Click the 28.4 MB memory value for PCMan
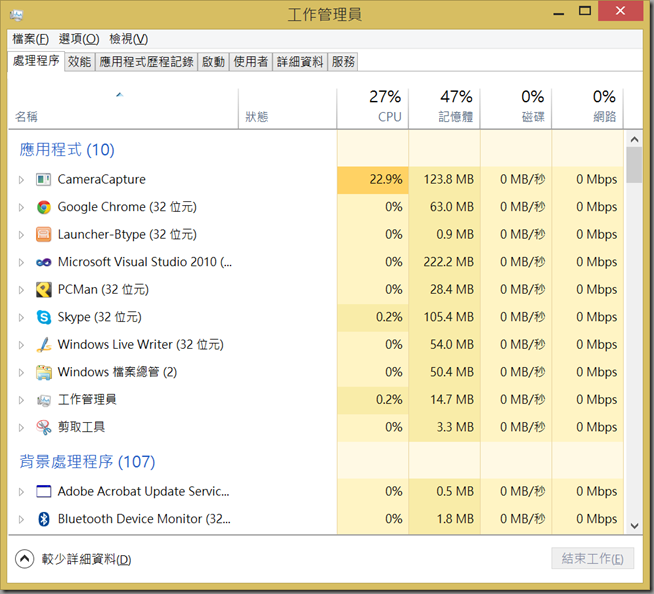This screenshot has width=654, height=594. click(x=452, y=289)
